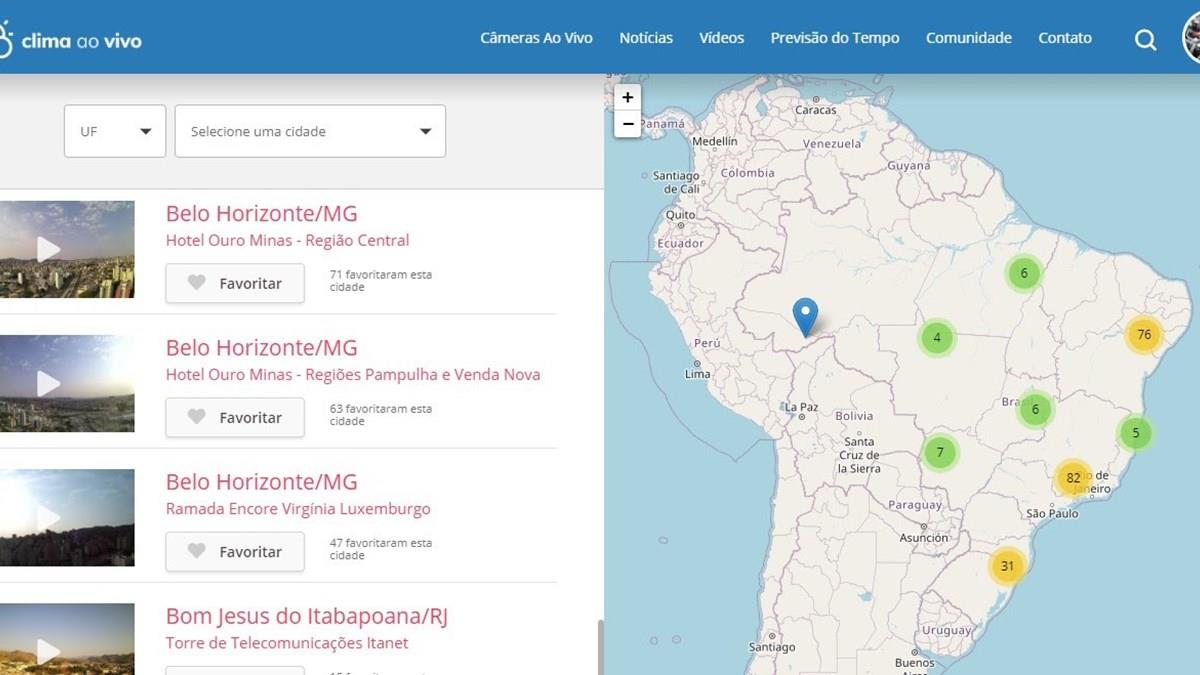Image resolution: width=1200 pixels, height=675 pixels.
Task: Open the Bom Jesus do Itabapoana/RJ link
Action: (x=306, y=615)
